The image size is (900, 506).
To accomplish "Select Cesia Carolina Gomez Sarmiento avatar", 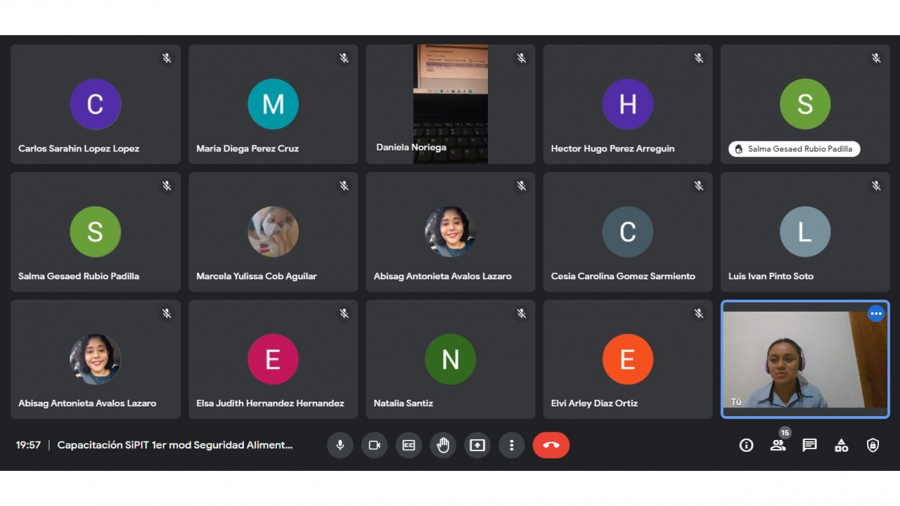I will click(627, 232).
